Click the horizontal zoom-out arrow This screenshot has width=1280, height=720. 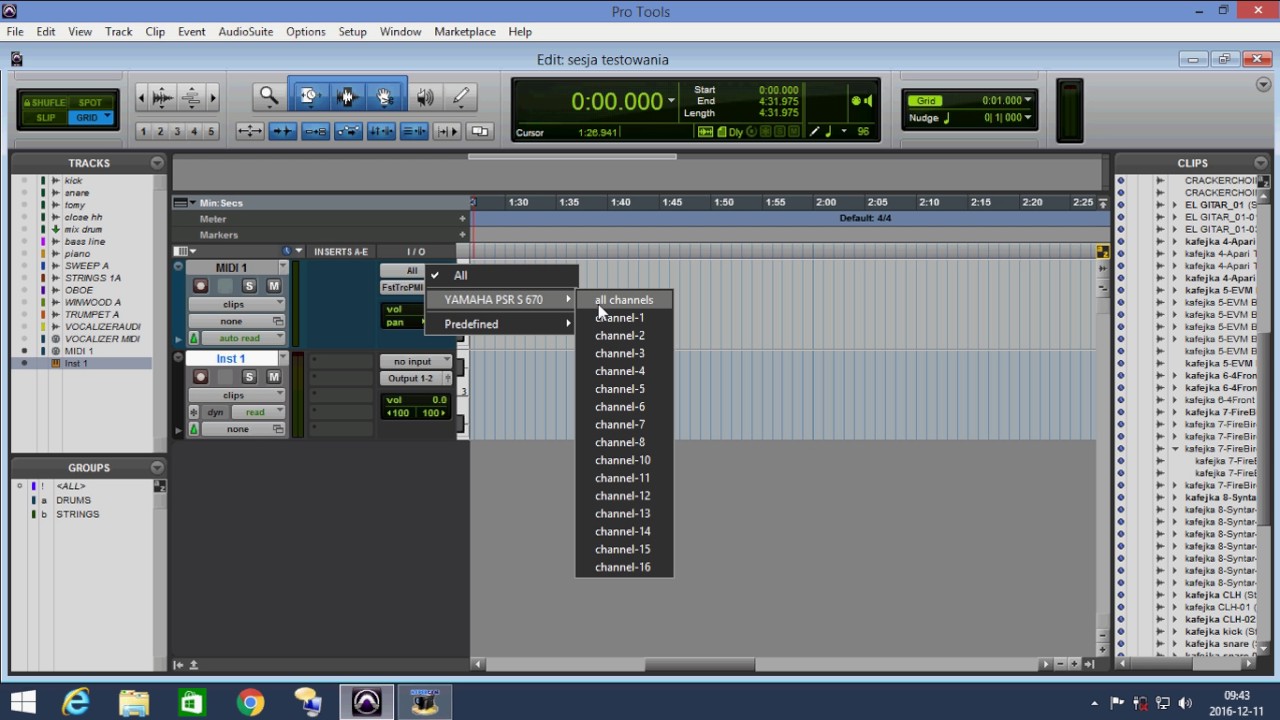[x=141, y=97]
